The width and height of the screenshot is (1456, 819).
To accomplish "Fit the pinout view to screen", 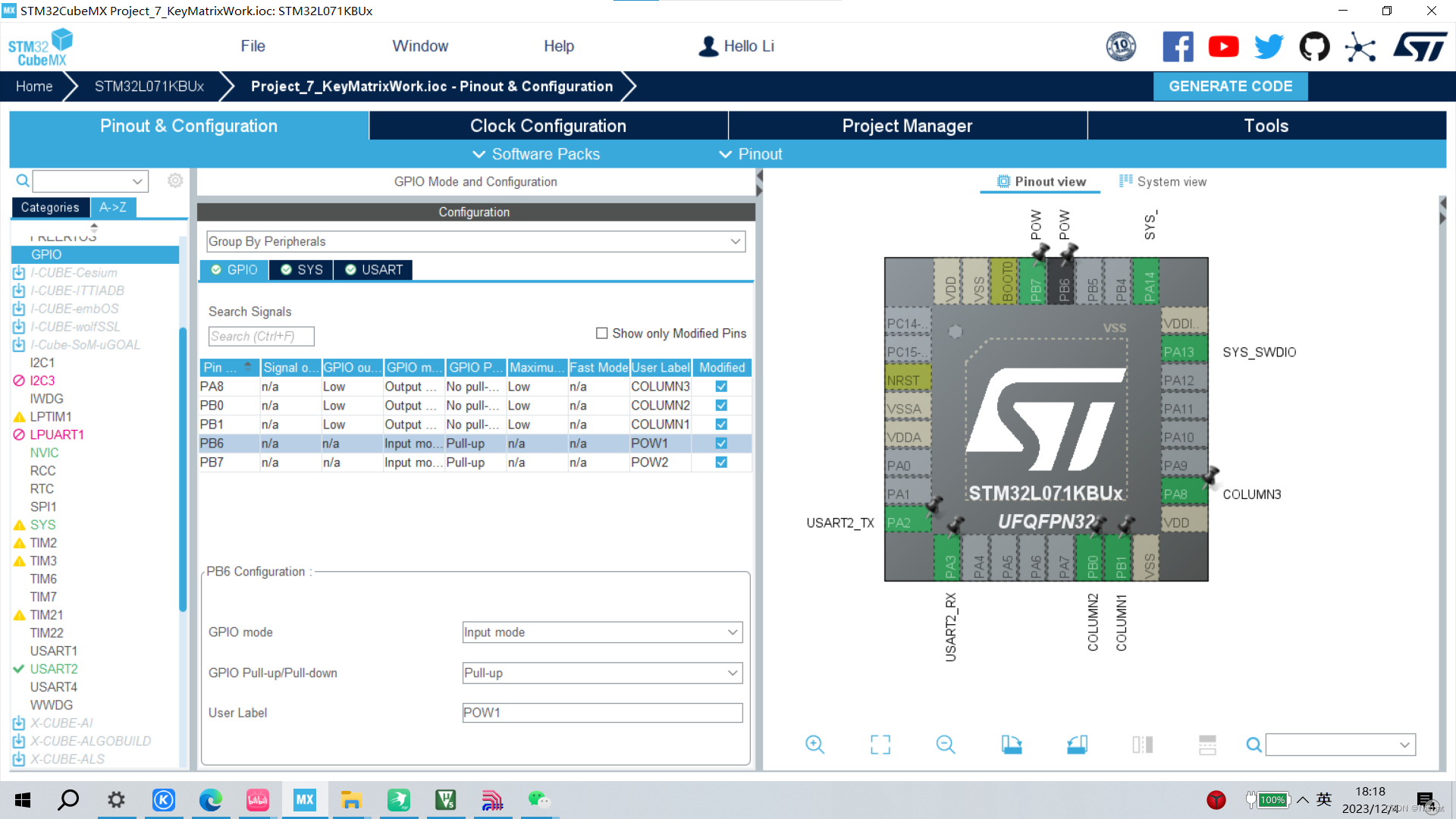I will pyautogui.click(x=880, y=745).
